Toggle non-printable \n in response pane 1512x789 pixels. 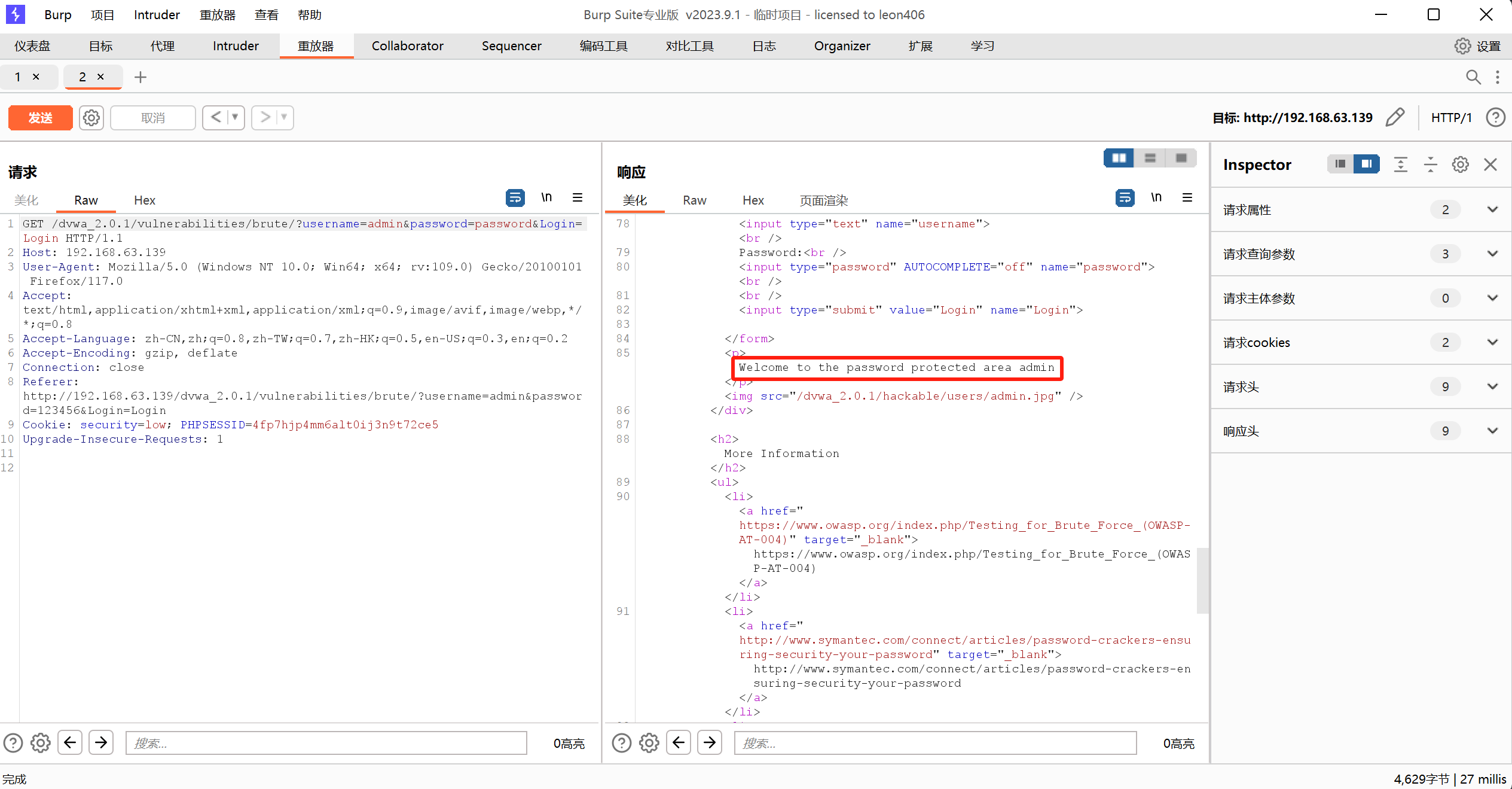1156,197
